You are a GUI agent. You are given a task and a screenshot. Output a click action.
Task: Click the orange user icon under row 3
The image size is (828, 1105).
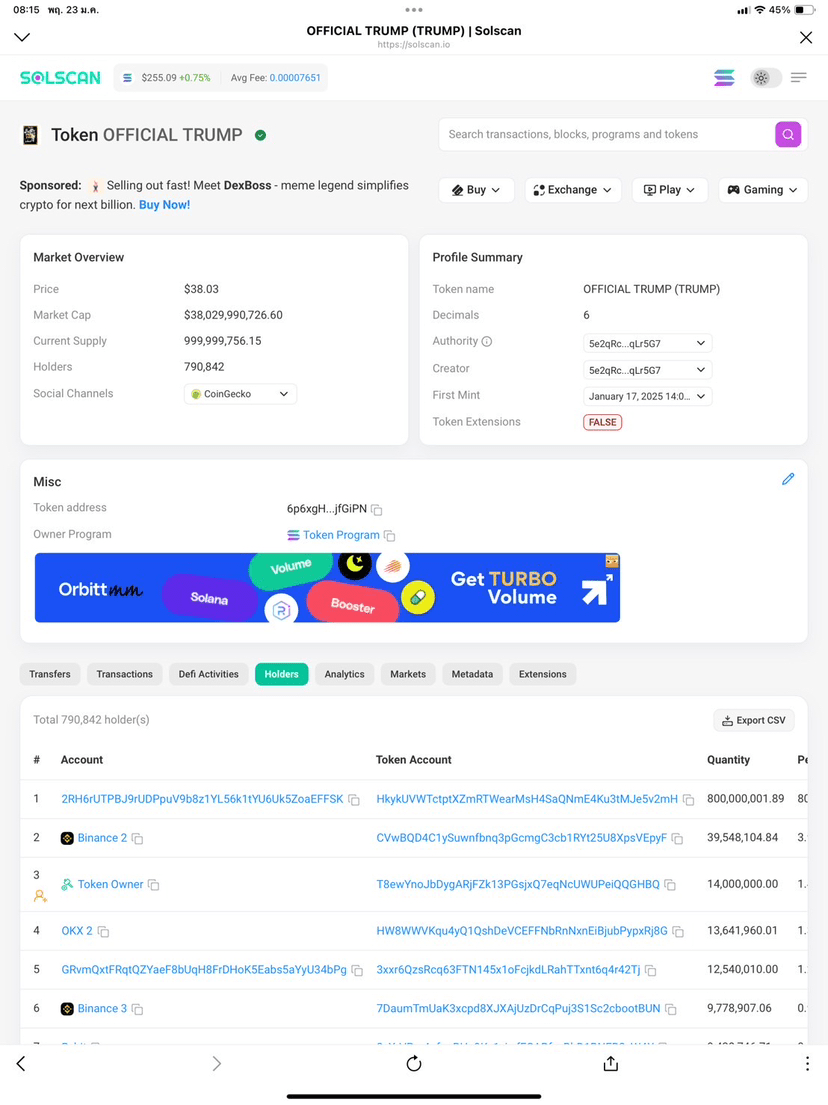pos(40,896)
